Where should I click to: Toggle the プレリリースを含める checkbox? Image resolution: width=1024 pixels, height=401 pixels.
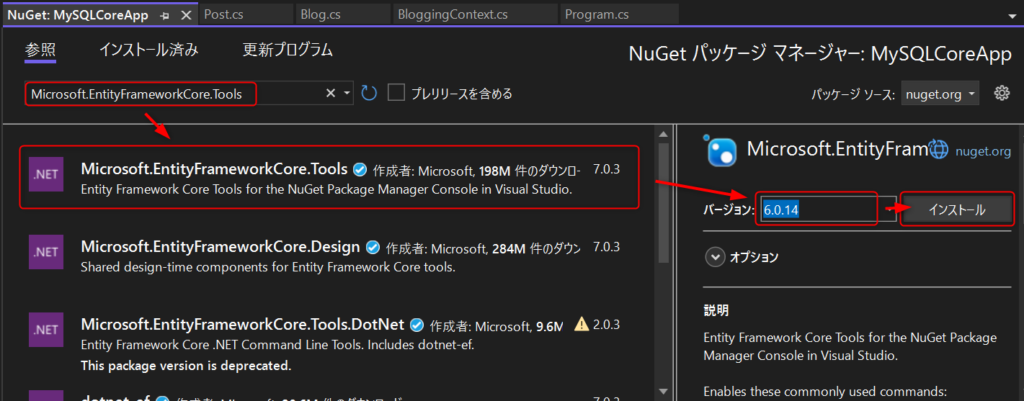click(396, 93)
